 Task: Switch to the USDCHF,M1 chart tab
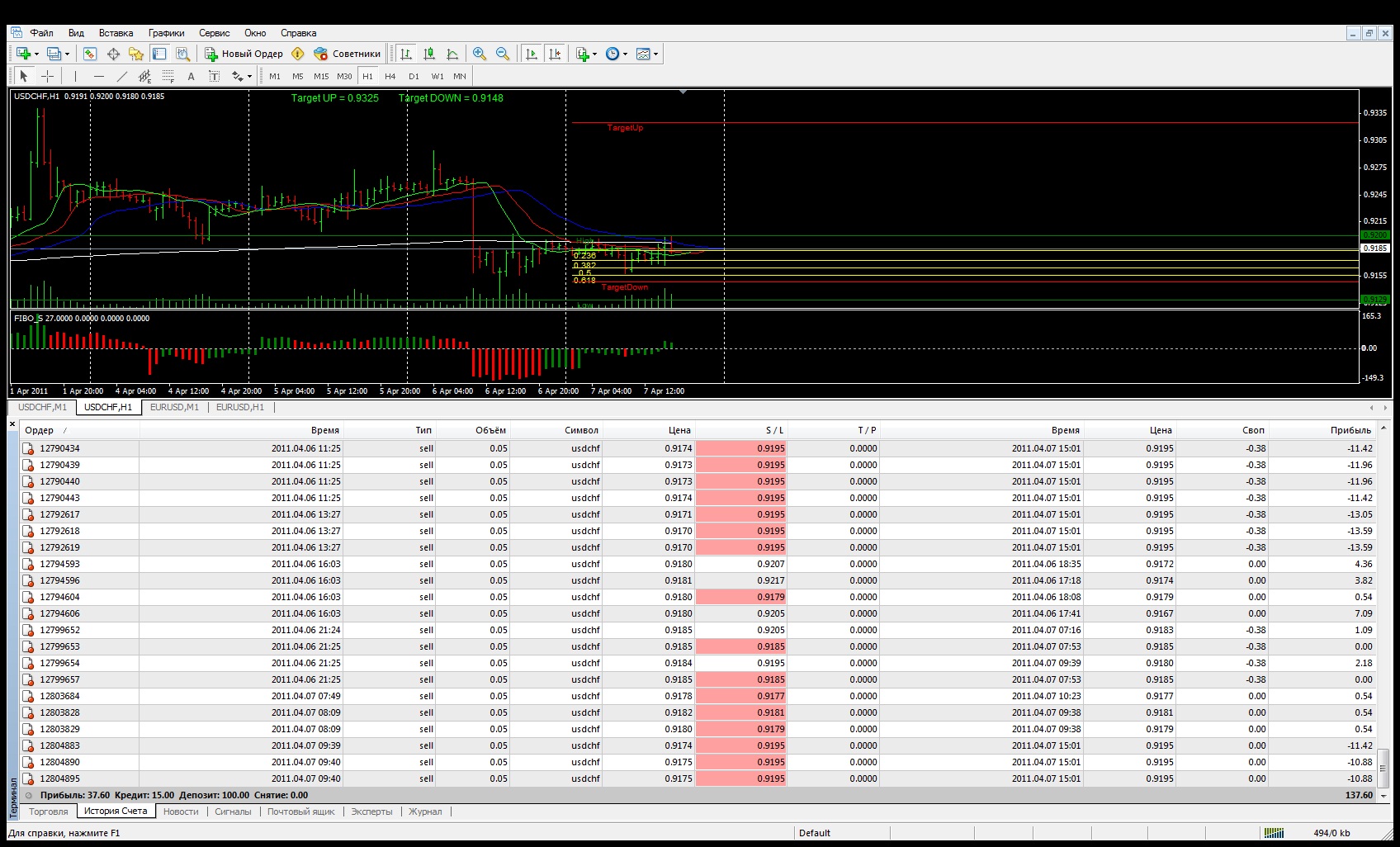[x=42, y=407]
